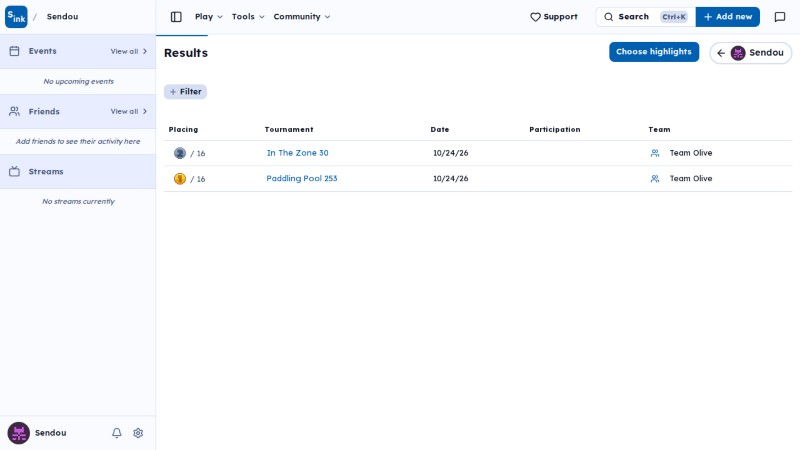Image resolution: width=800 pixels, height=450 pixels.
Task: Open Paddling Pool 253 tournament
Action: pos(302,179)
